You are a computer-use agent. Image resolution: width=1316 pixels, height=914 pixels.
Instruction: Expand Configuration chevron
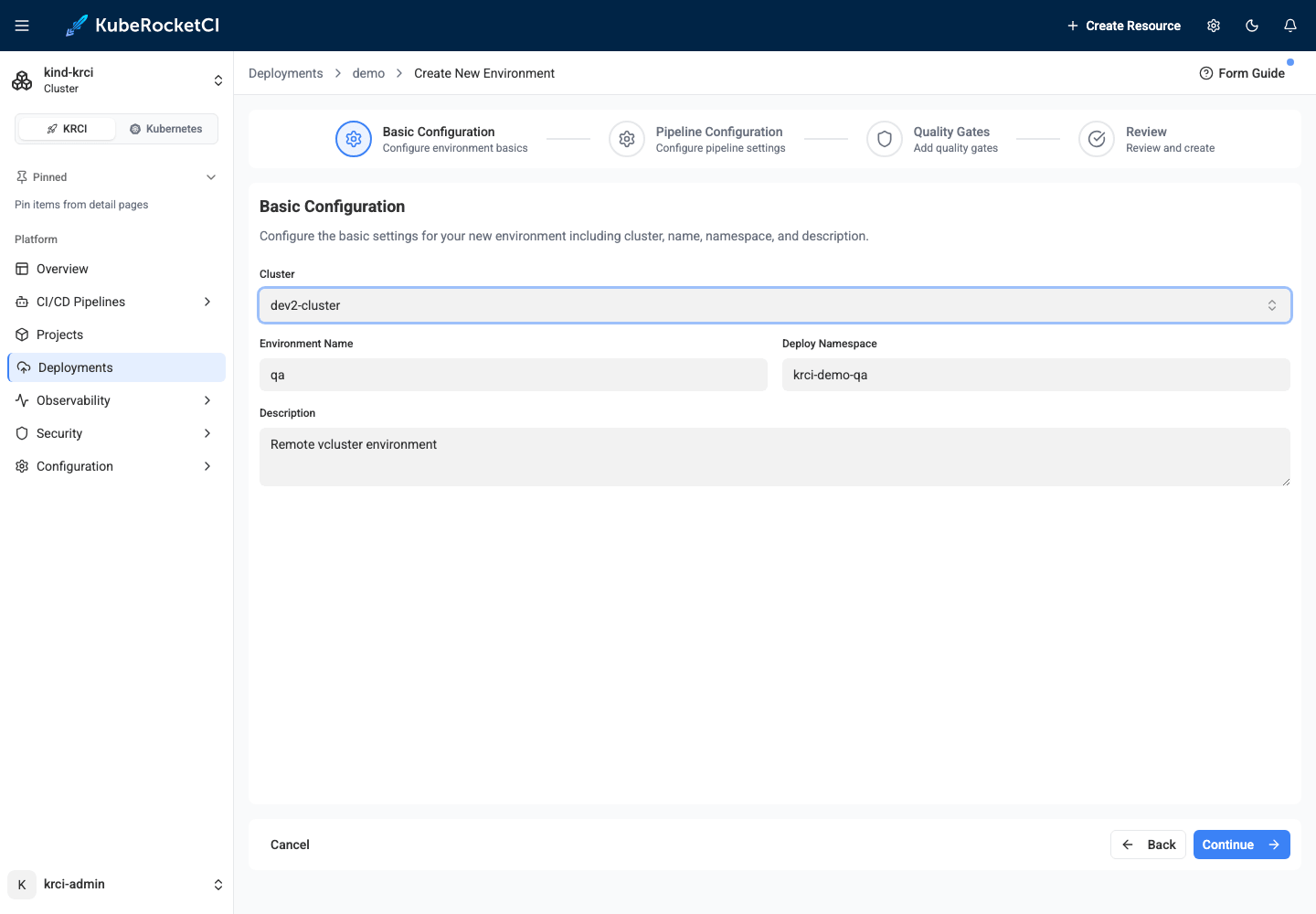coord(207,466)
